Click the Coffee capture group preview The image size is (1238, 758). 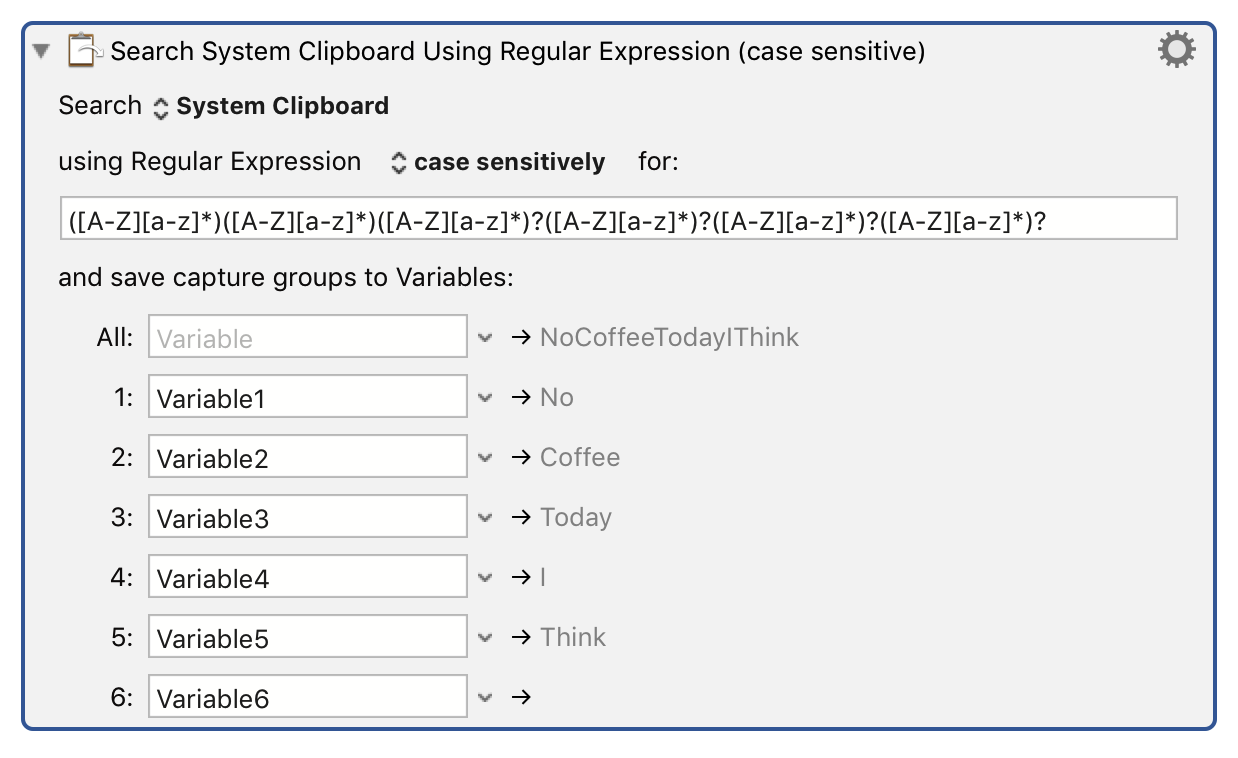coord(580,457)
